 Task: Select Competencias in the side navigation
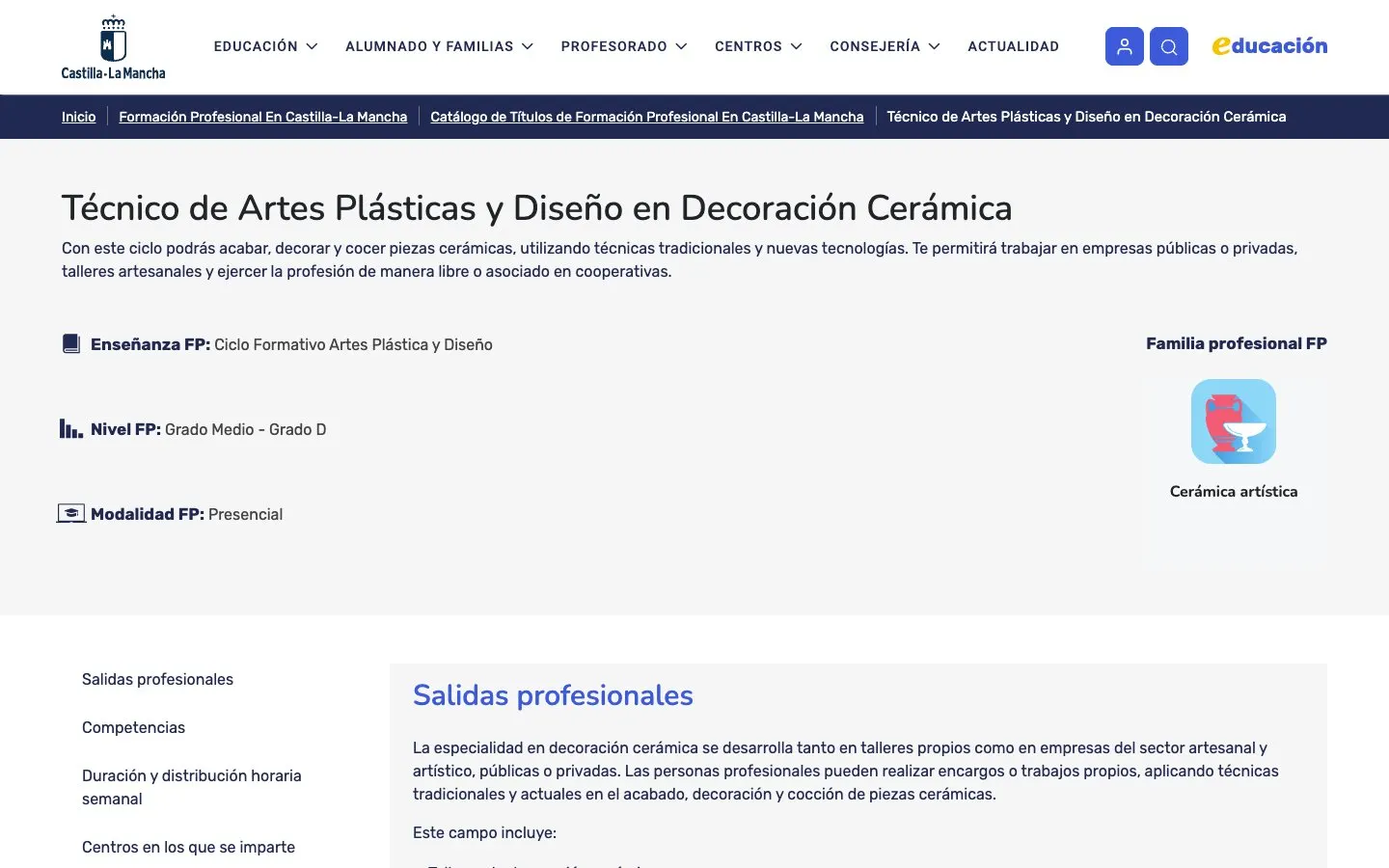tap(133, 727)
